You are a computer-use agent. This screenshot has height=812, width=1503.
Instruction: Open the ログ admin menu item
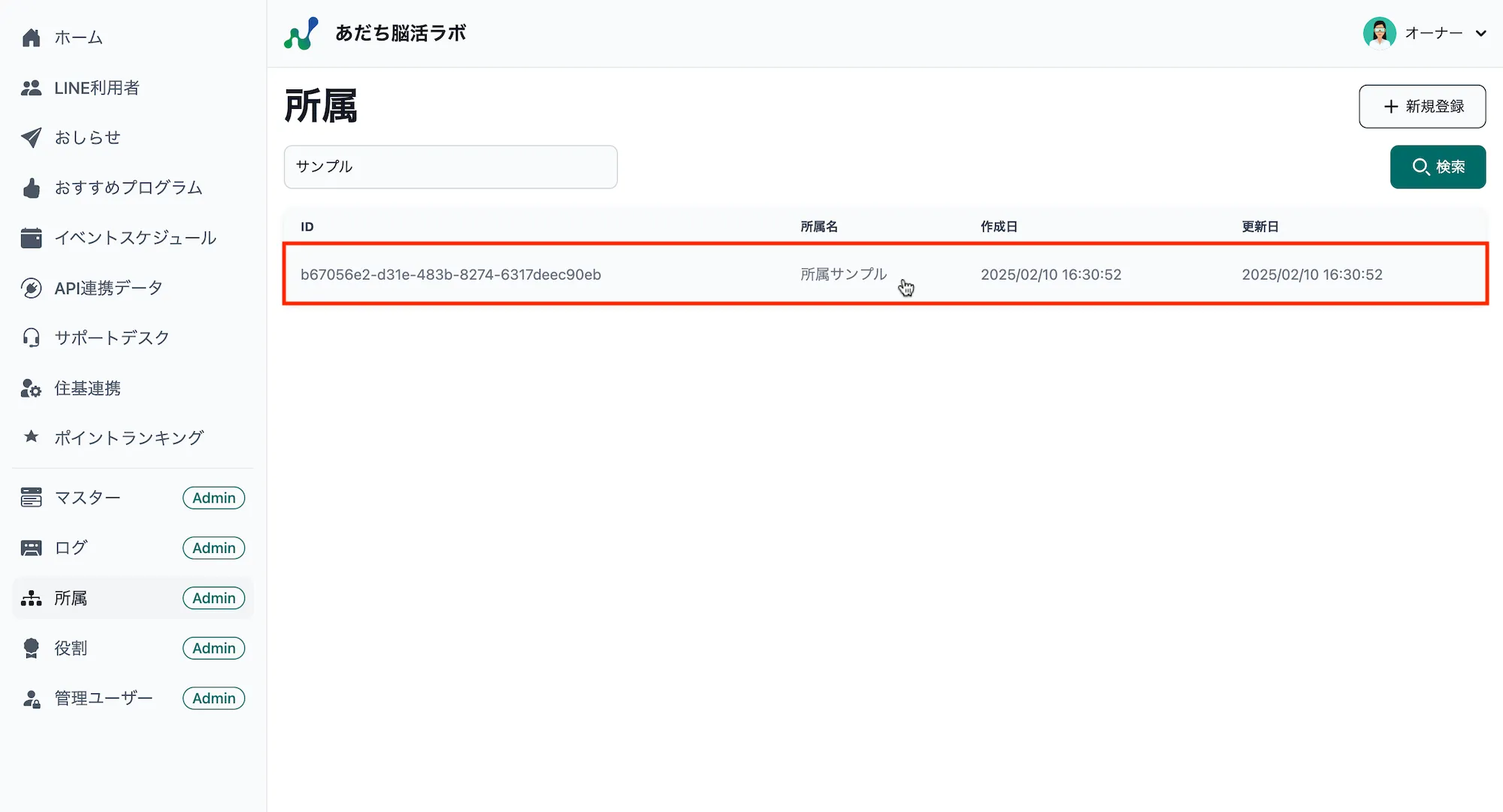coord(71,548)
